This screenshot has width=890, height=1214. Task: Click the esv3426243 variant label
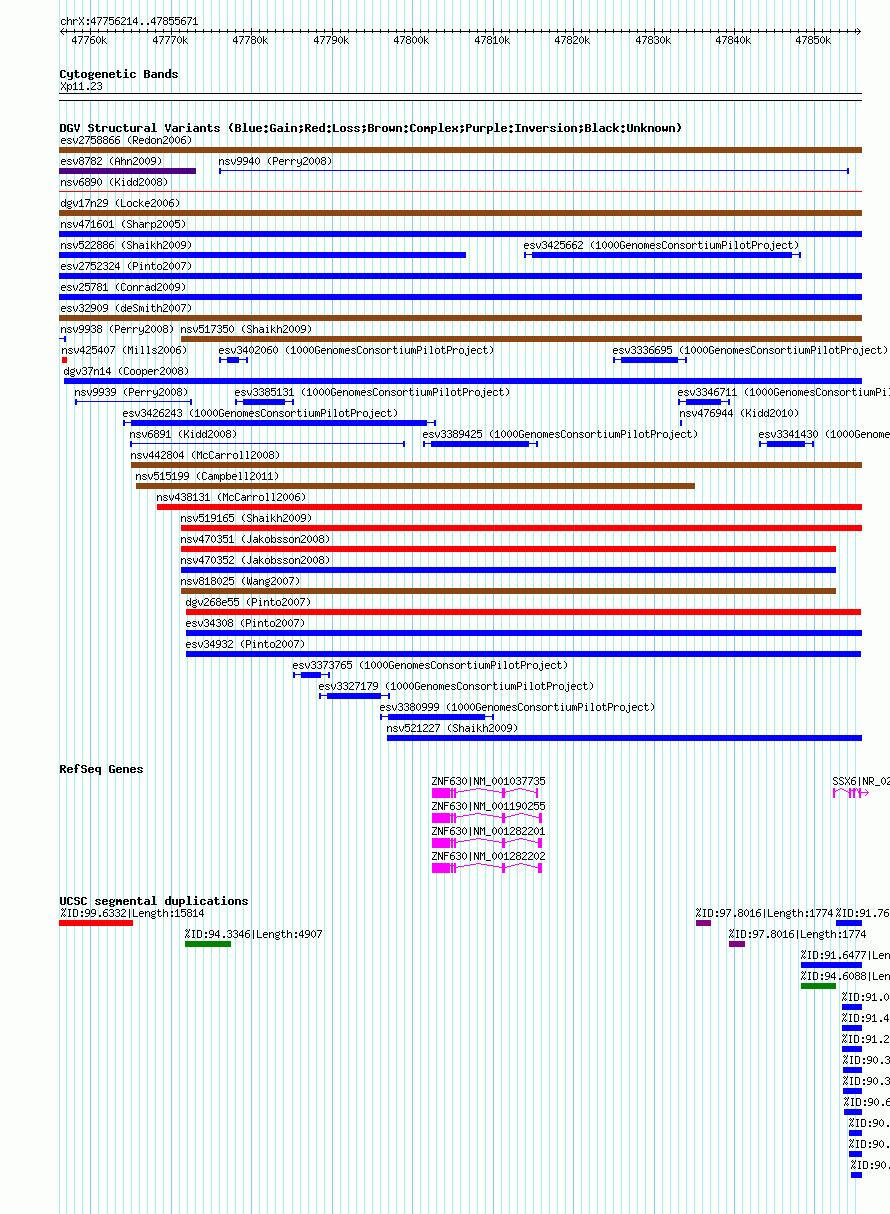point(260,413)
